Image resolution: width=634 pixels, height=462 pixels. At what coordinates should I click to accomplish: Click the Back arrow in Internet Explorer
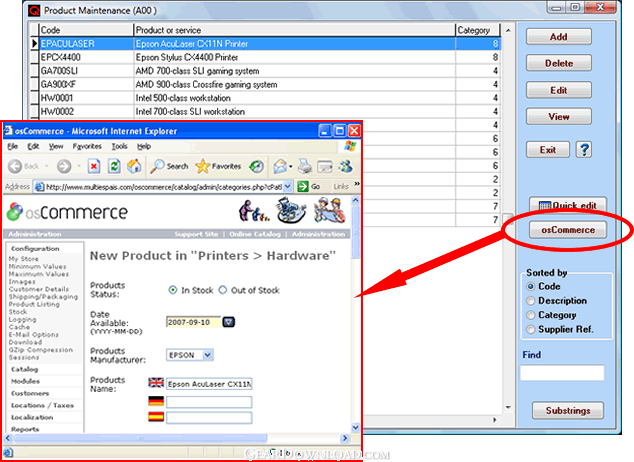tap(15, 166)
